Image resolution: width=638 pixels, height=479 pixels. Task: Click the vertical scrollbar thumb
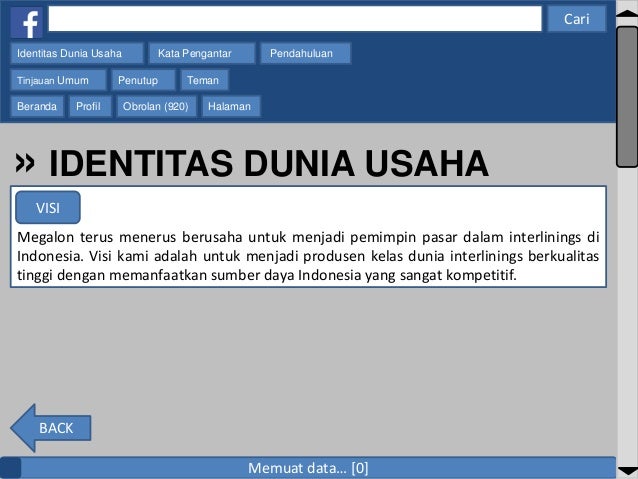click(627, 96)
